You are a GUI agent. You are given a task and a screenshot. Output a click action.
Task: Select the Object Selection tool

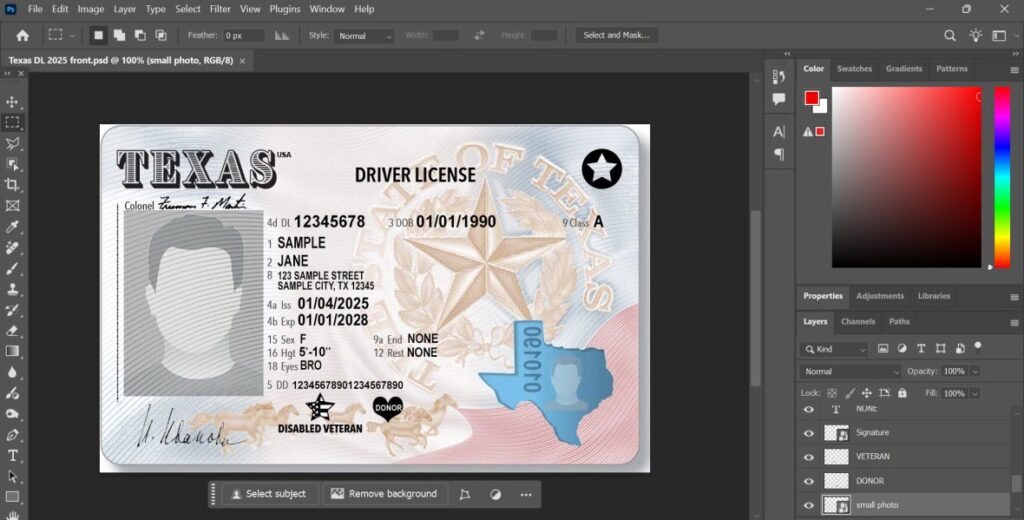pos(12,164)
